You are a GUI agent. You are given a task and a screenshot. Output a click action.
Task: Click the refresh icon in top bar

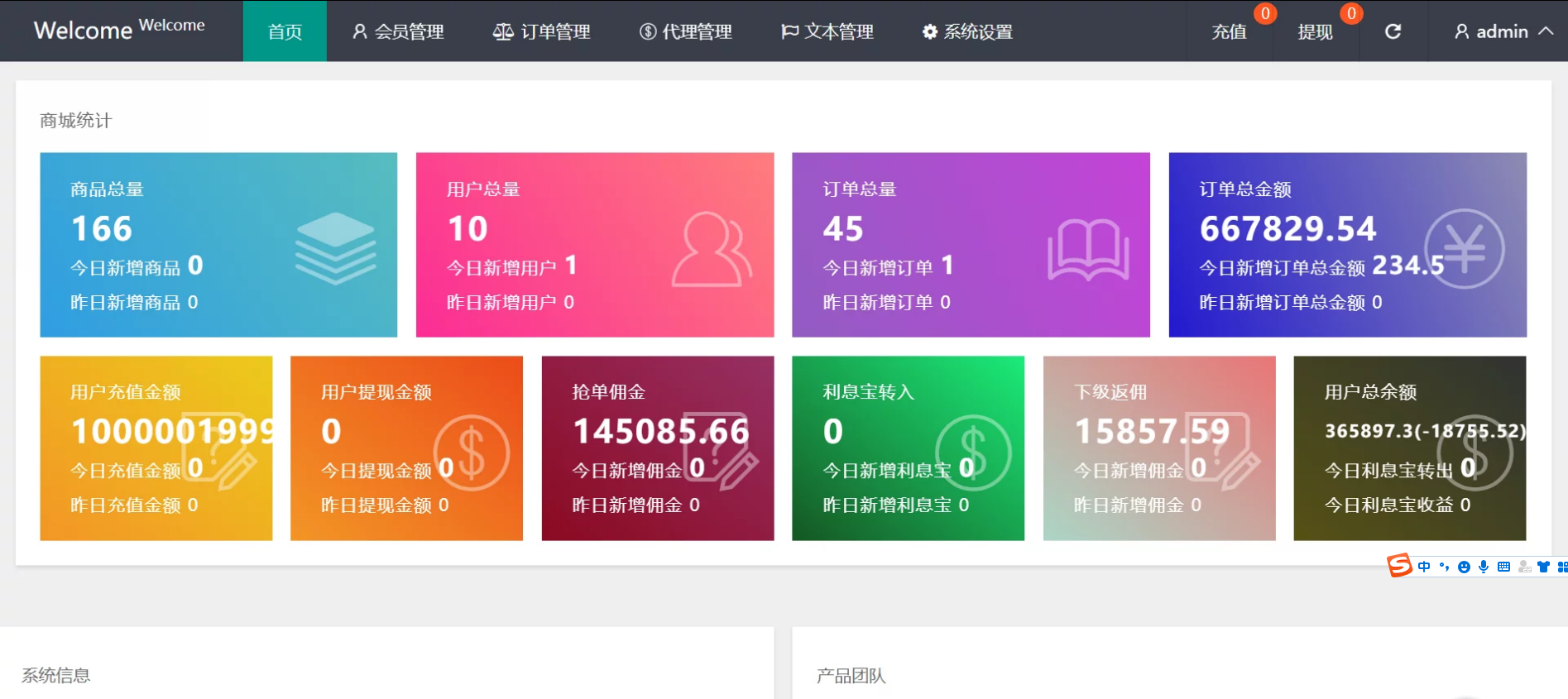[1393, 31]
